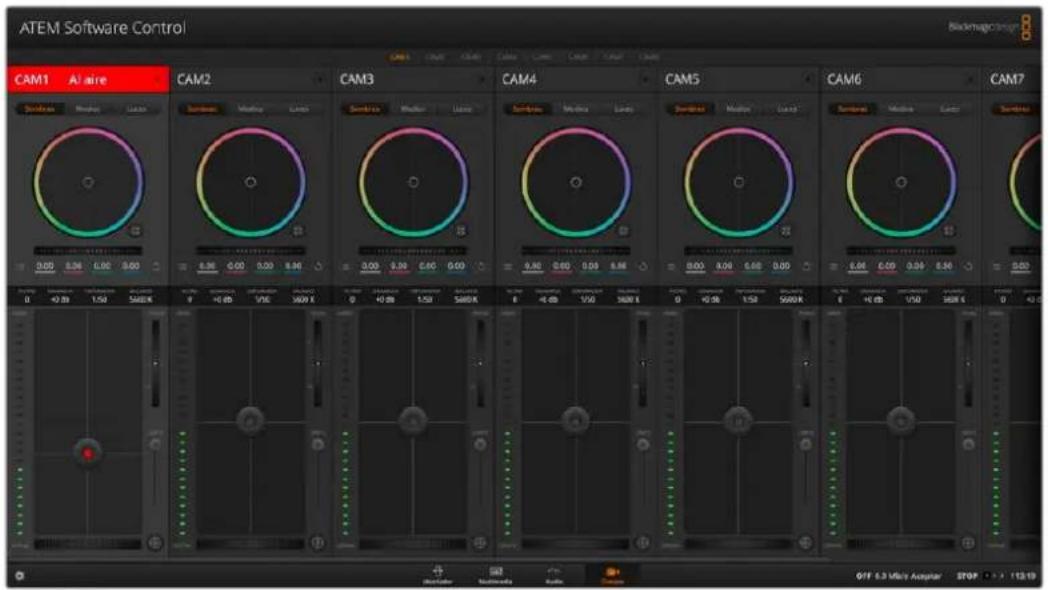Click CAM2 lines icon left of YRGB values

[182, 267]
